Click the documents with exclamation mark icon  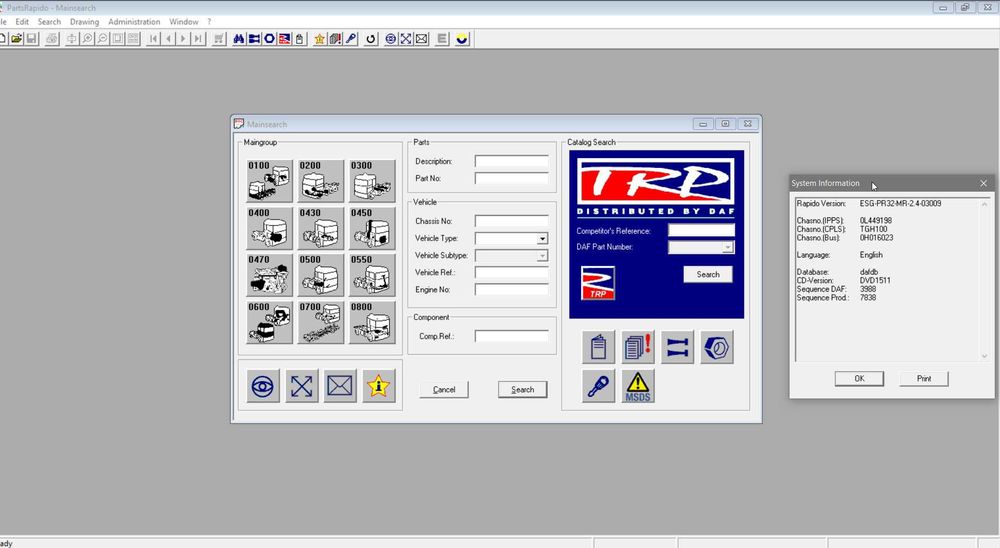pos(638,348)
